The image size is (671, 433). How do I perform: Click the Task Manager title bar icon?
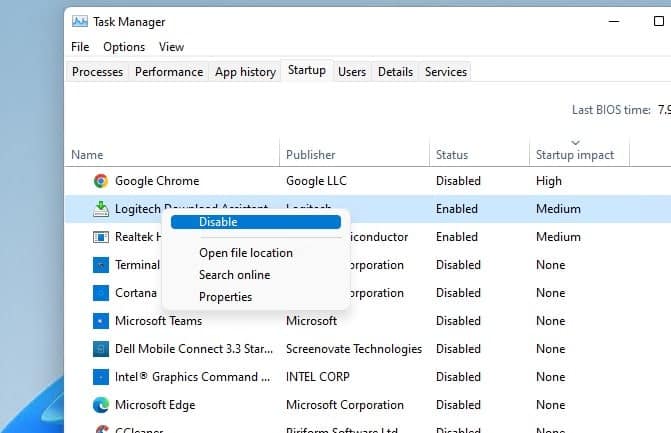point(81,21)
